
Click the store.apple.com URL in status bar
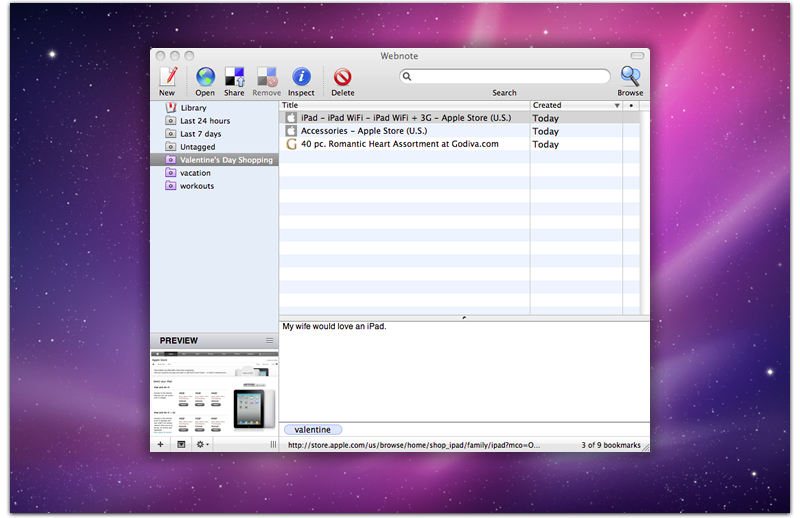[x=413, y=445]
